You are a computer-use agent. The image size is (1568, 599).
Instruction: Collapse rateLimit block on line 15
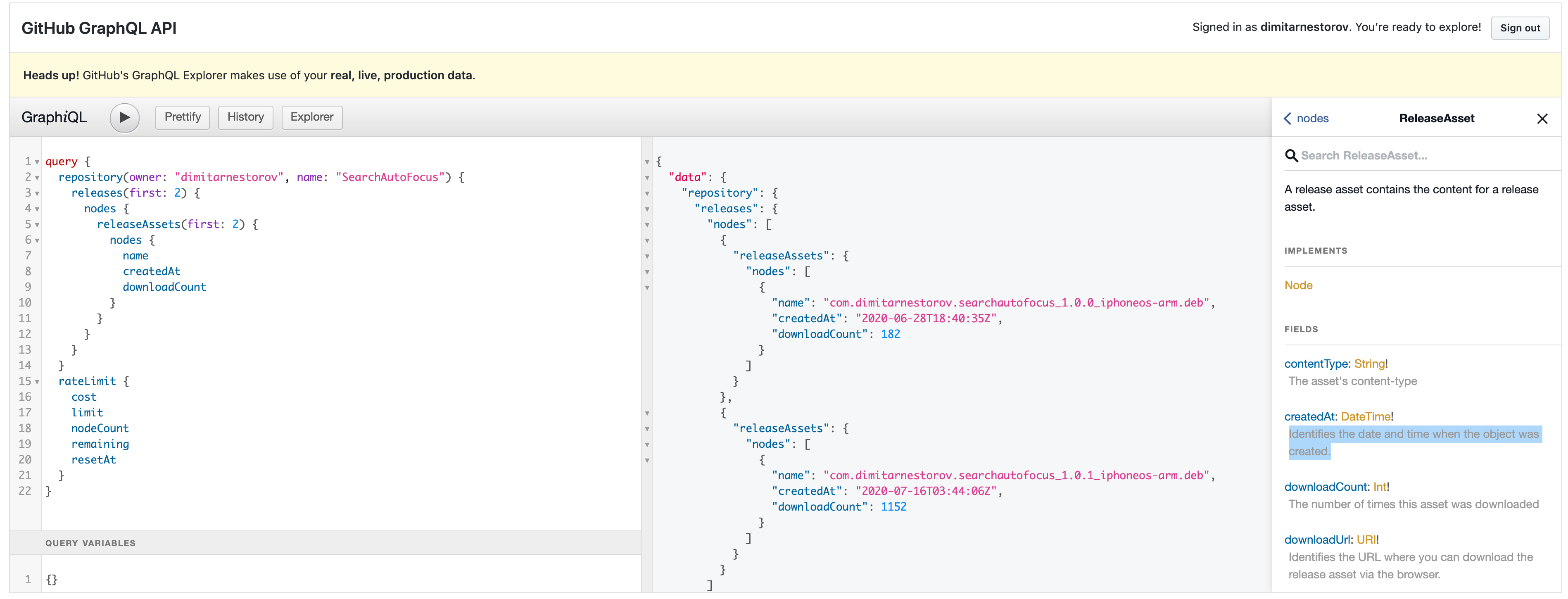[38, 382]
